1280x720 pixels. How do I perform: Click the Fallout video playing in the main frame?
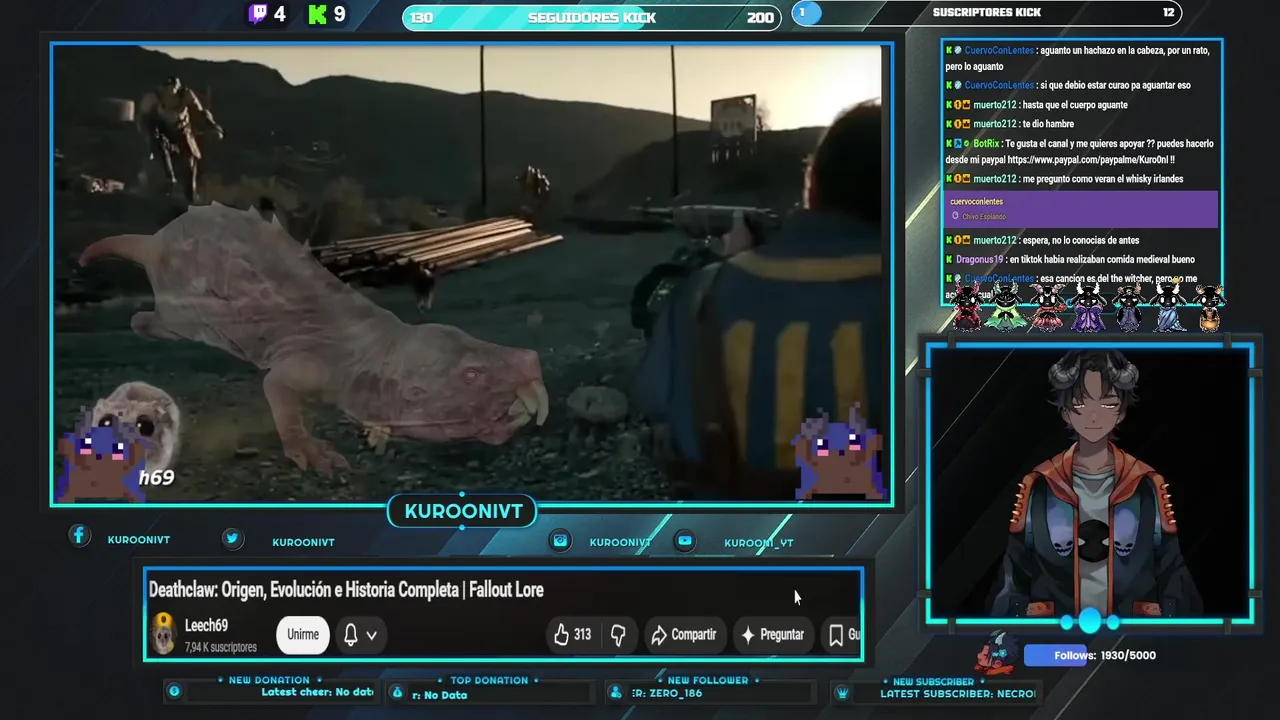471,274
